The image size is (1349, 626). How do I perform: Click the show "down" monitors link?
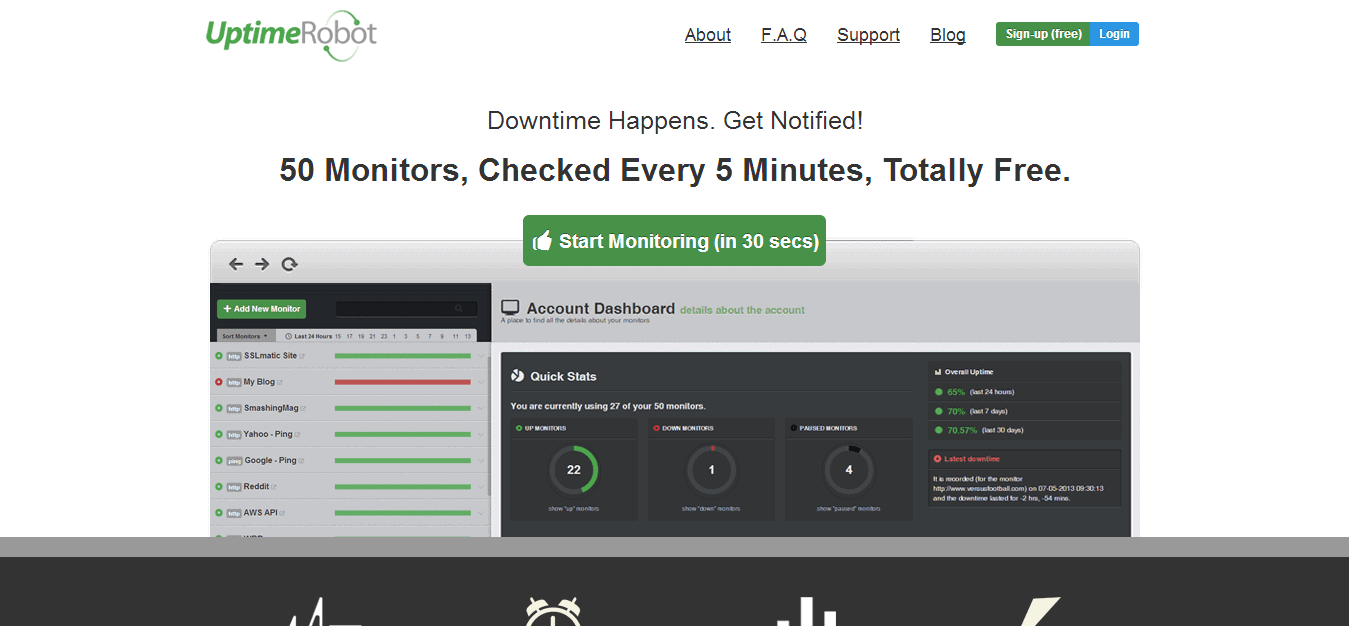pos(711,509)
